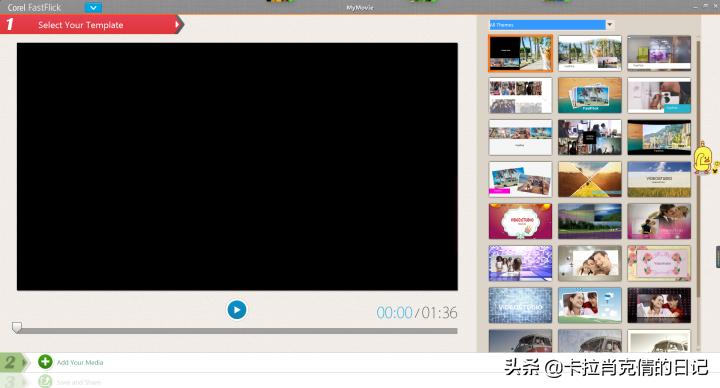Select the wheat field sky title template
The image size is (720, 388).
coord(659,179)
